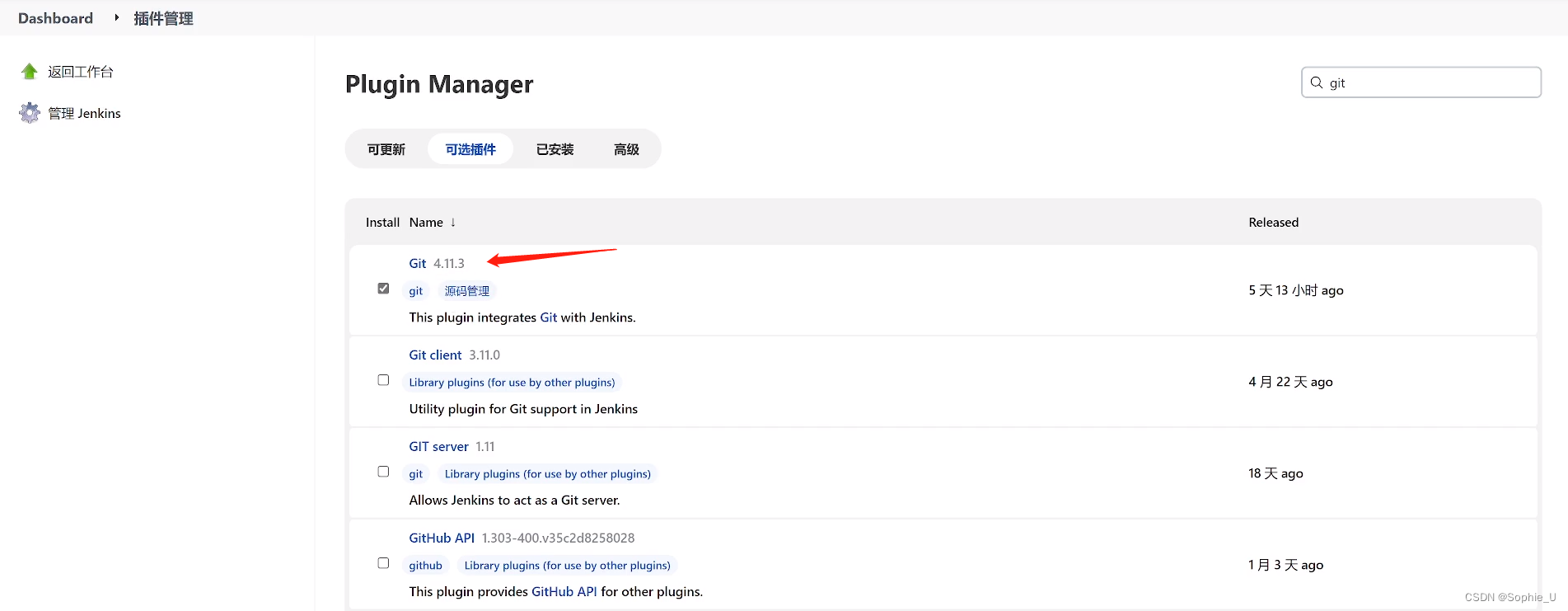The width and height of the screenshot is (1568, 611).
Task: Click version text 3.11.0
Action: (484, 355)
